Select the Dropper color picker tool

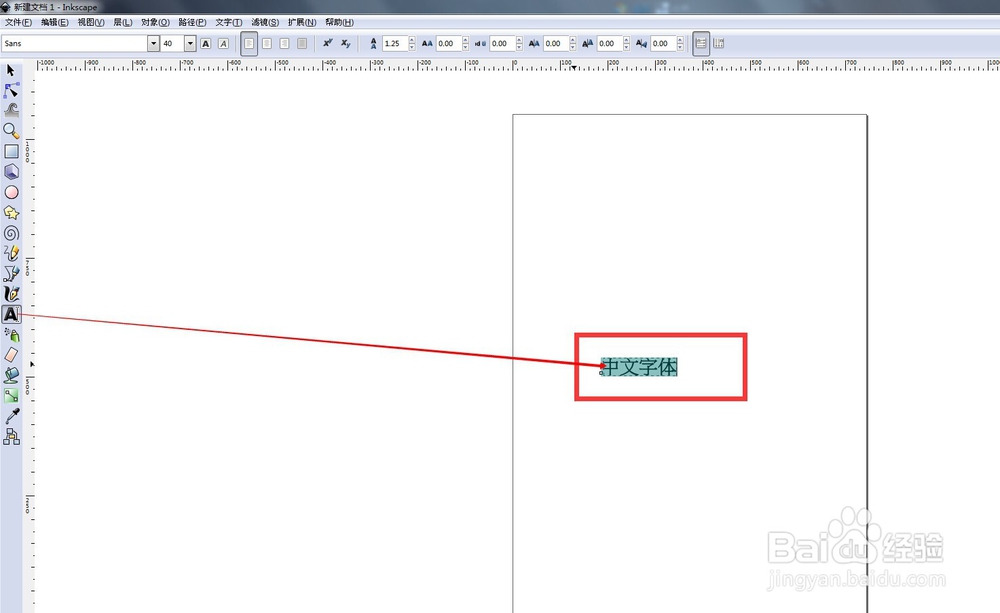[x=11, y=417]
